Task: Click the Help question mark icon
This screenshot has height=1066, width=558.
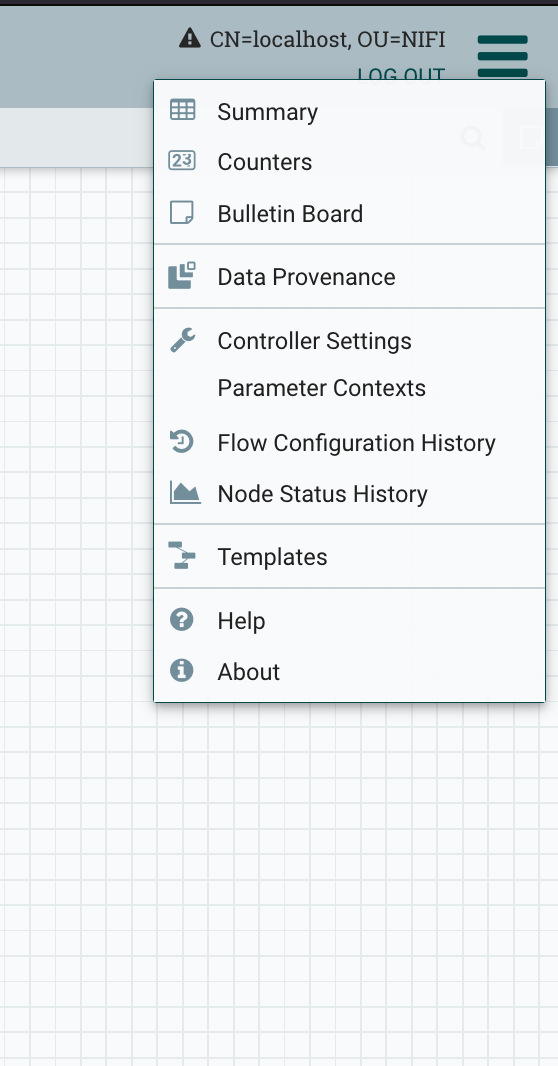Action: [x=181, y=619]
